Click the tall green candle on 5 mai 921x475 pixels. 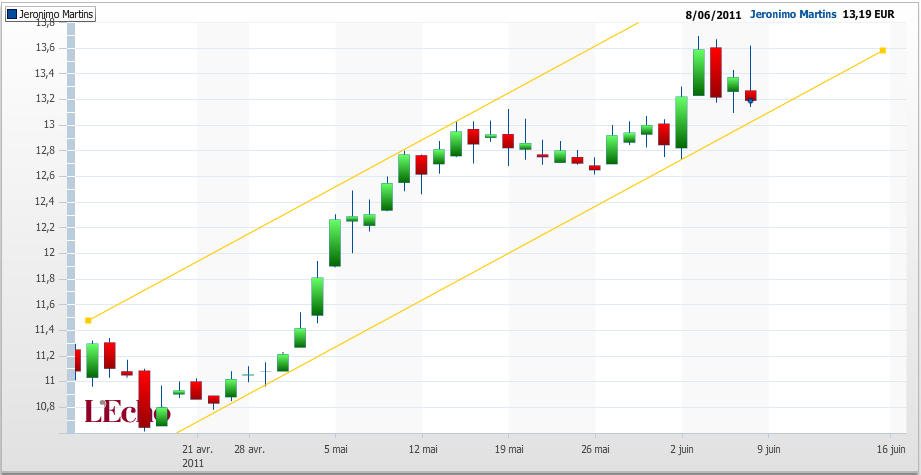(335, 242)
